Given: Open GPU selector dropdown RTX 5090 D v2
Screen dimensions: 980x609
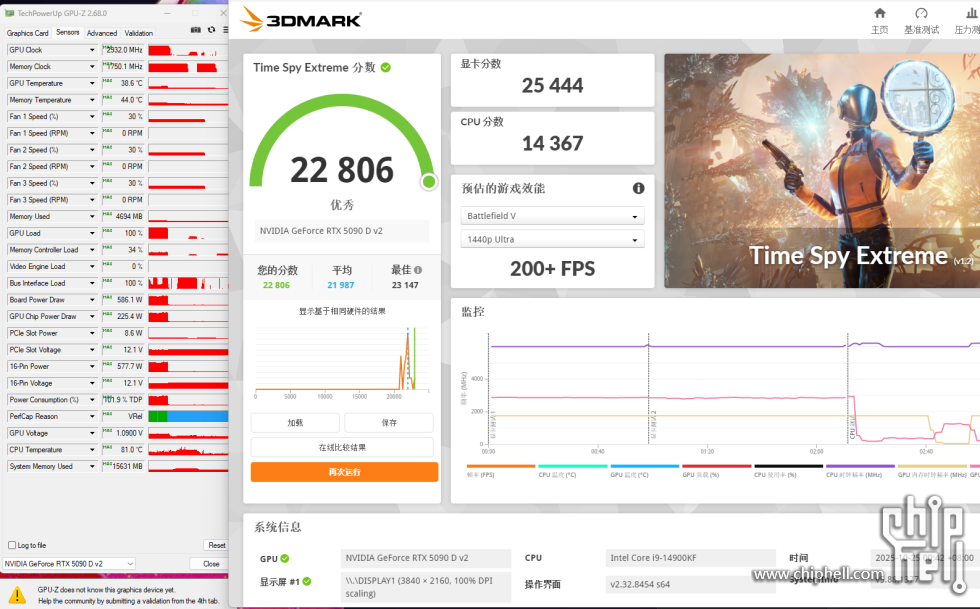Looking at the screenshot, I should pos(69,563).
